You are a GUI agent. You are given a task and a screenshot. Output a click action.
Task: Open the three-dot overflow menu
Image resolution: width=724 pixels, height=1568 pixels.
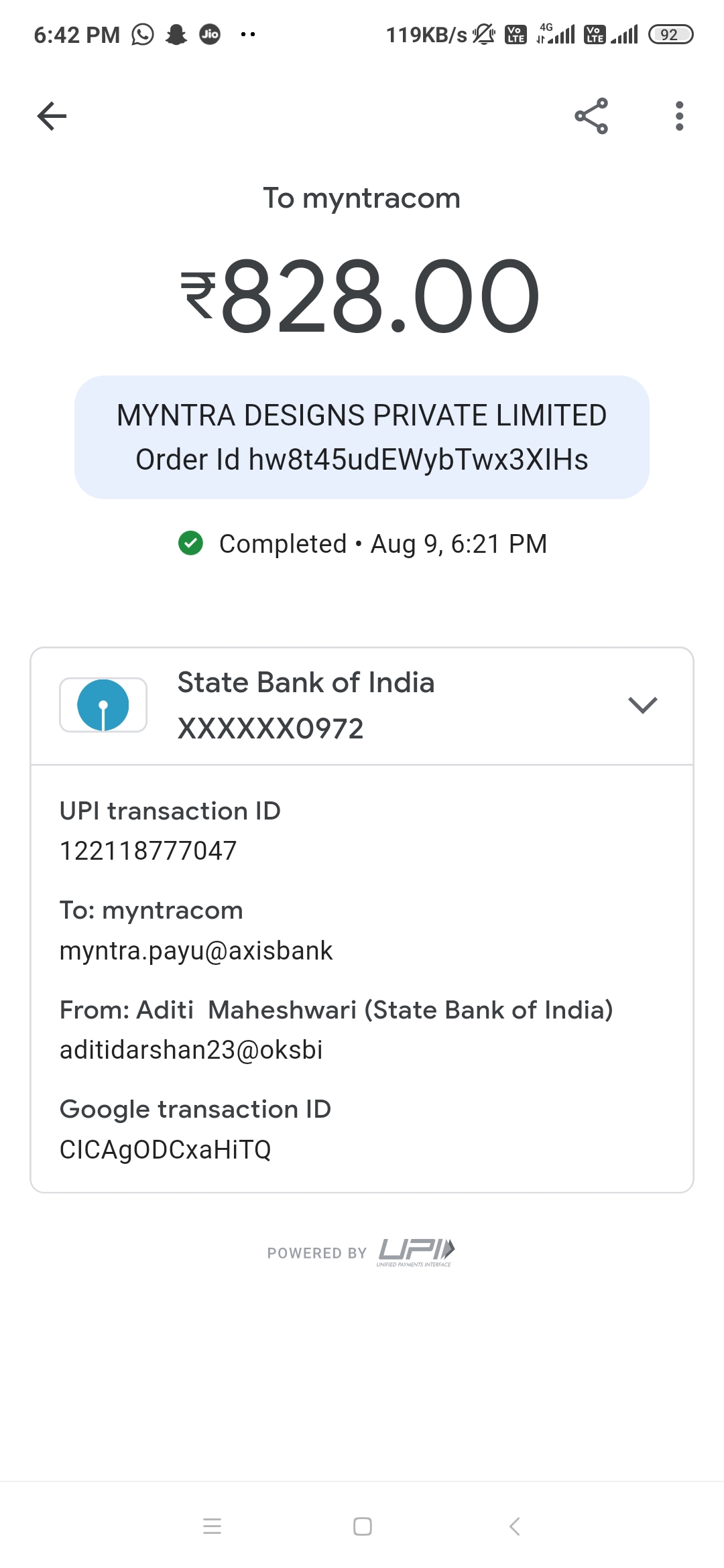point(679,116)
